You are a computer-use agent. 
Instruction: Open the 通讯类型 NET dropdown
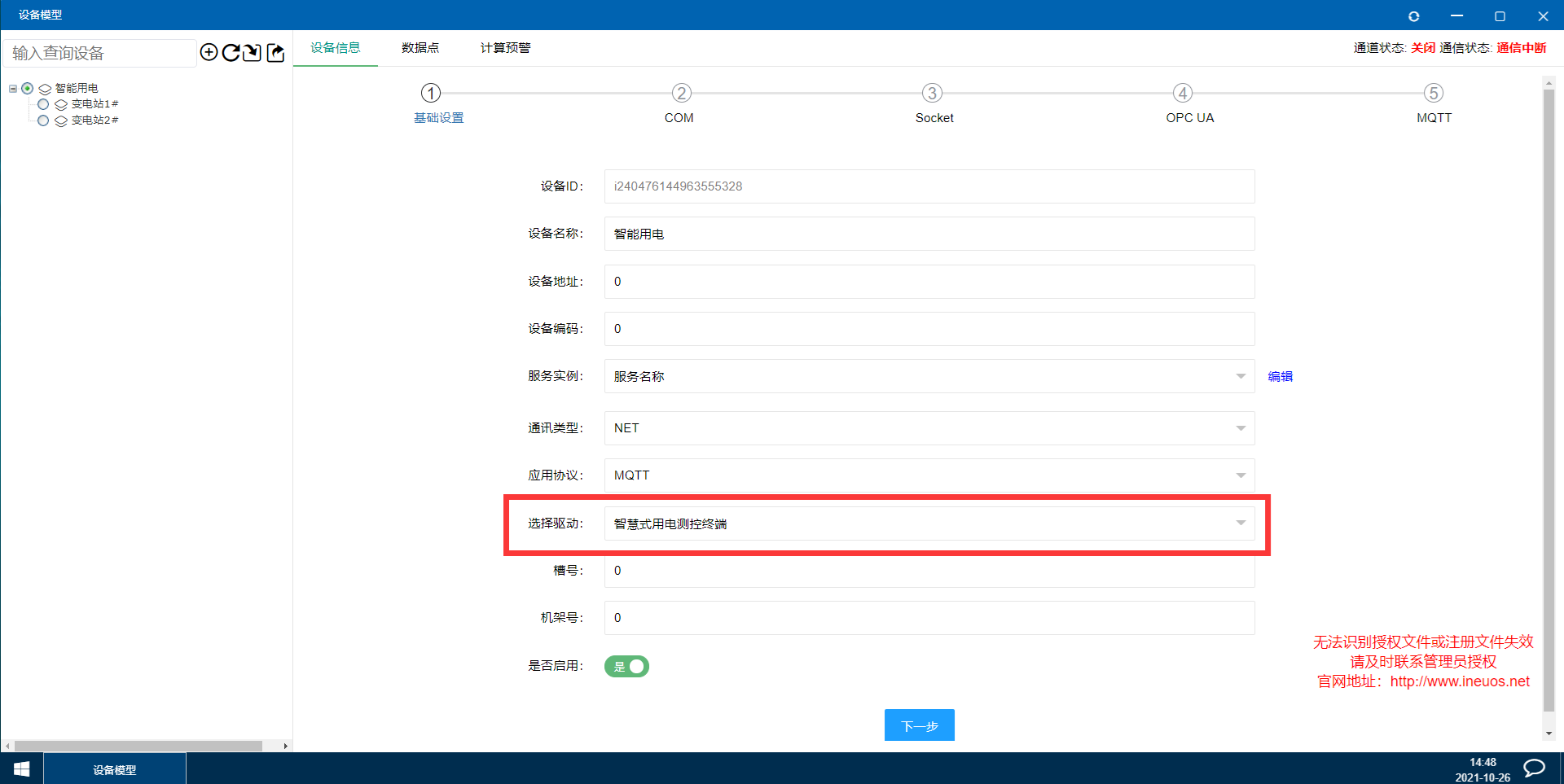coord(929,428)
